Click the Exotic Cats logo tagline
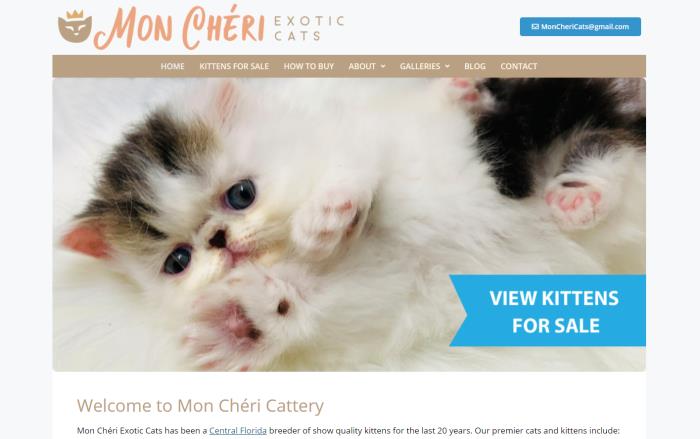 309,28
